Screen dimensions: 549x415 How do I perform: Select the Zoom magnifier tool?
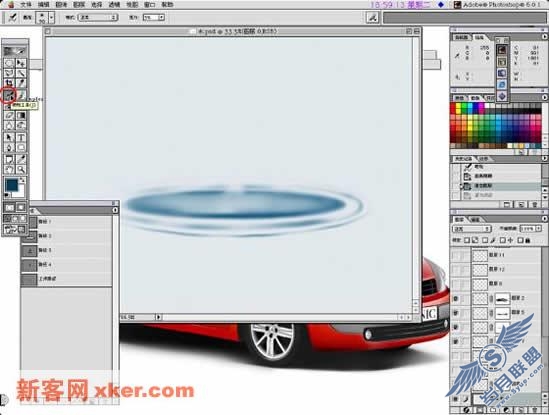pyautogui.click(x=21, y=170)
